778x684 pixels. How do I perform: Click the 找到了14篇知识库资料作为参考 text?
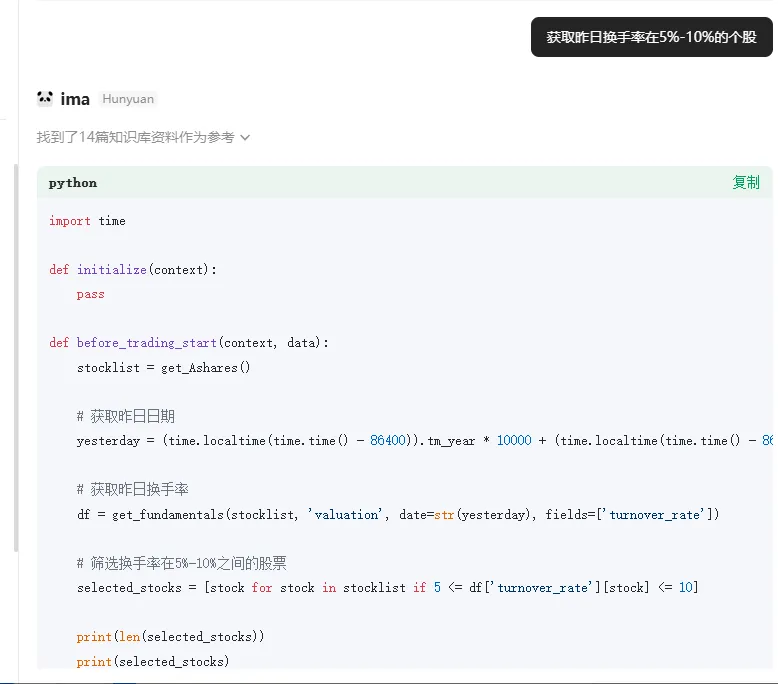tap(135, 137)
